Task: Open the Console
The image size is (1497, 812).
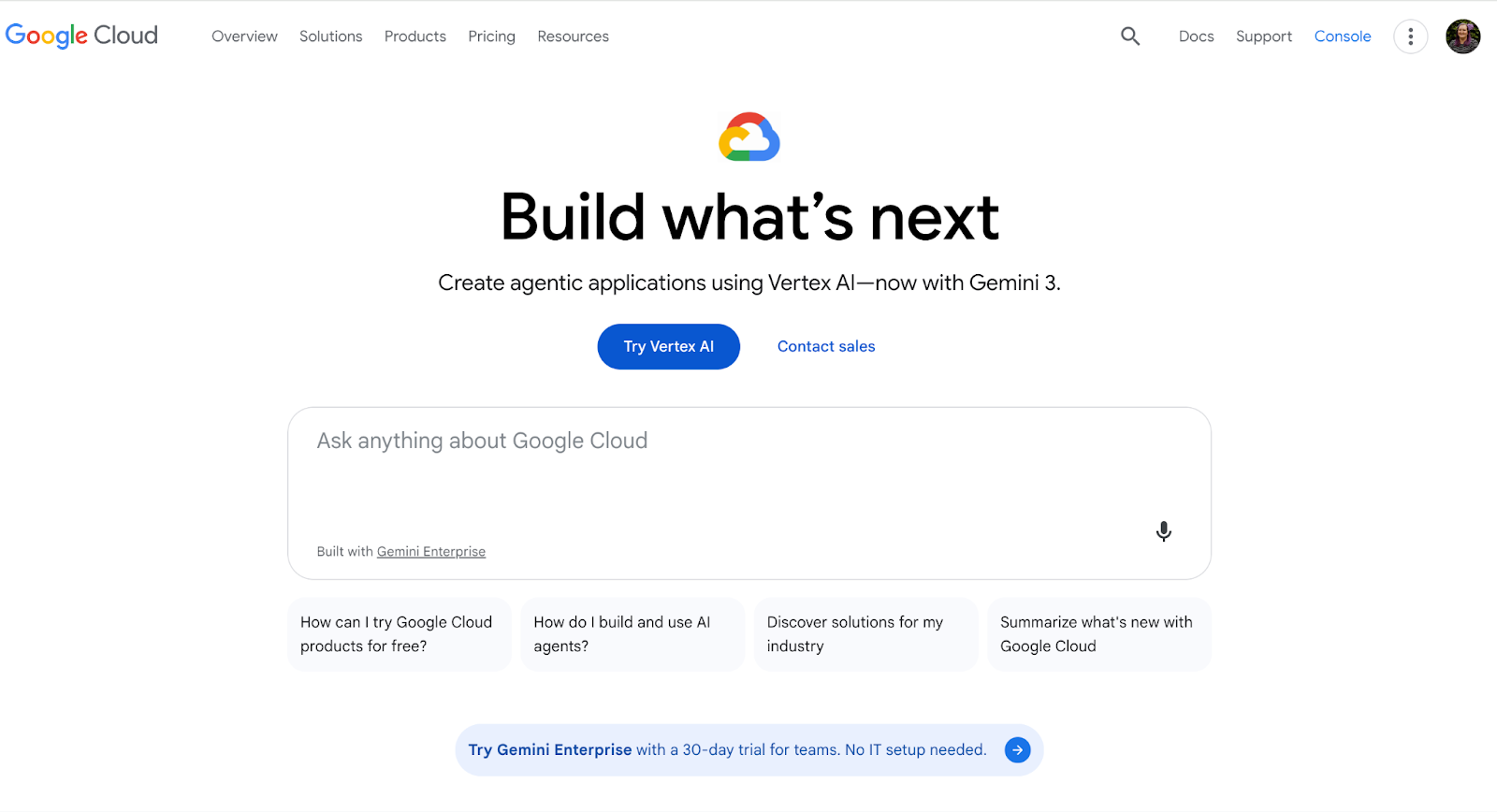Action: click(x=1342, y=36)
